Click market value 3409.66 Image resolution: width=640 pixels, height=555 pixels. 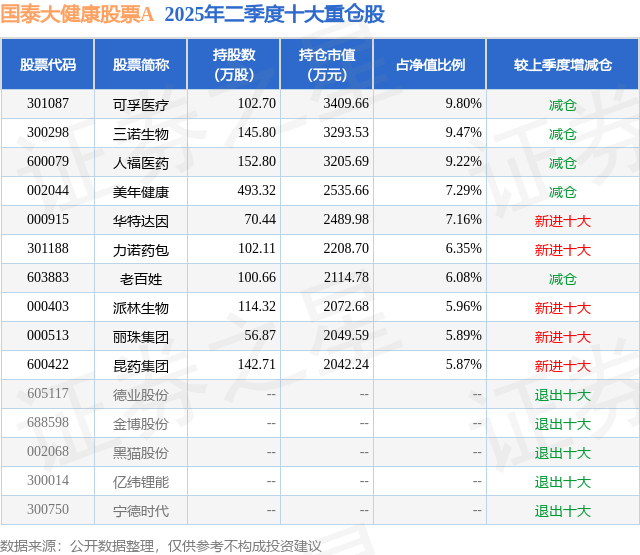[x=346, y=104]
